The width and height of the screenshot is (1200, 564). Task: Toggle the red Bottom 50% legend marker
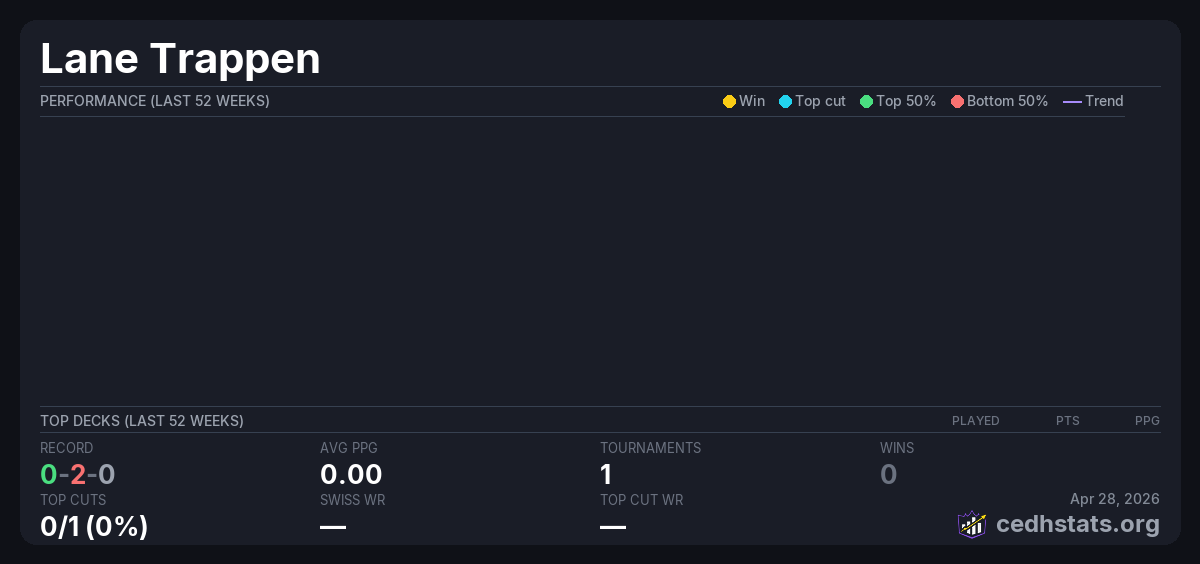[x=957, y=101]
